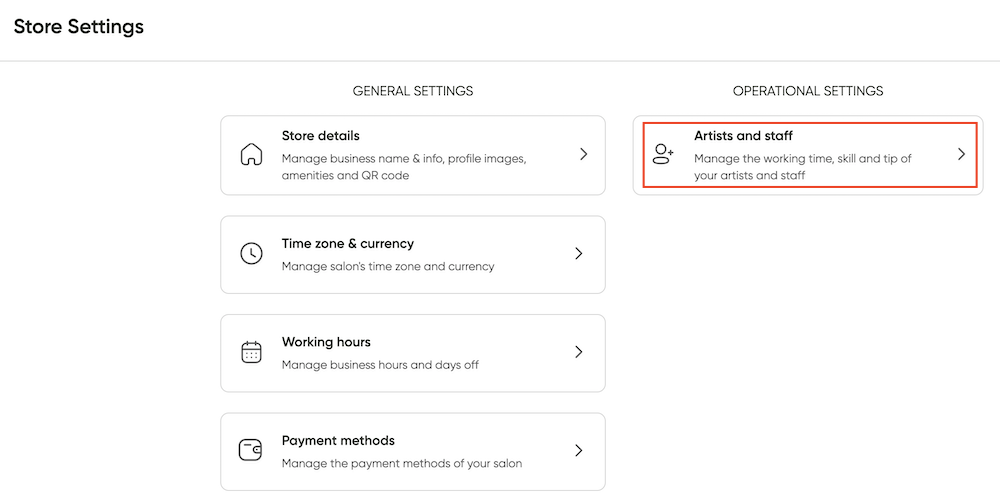Viewport: 1000px width, 501px height.
Task: Open Time zone & currency via chevron
Action: [x=579, y=253]
